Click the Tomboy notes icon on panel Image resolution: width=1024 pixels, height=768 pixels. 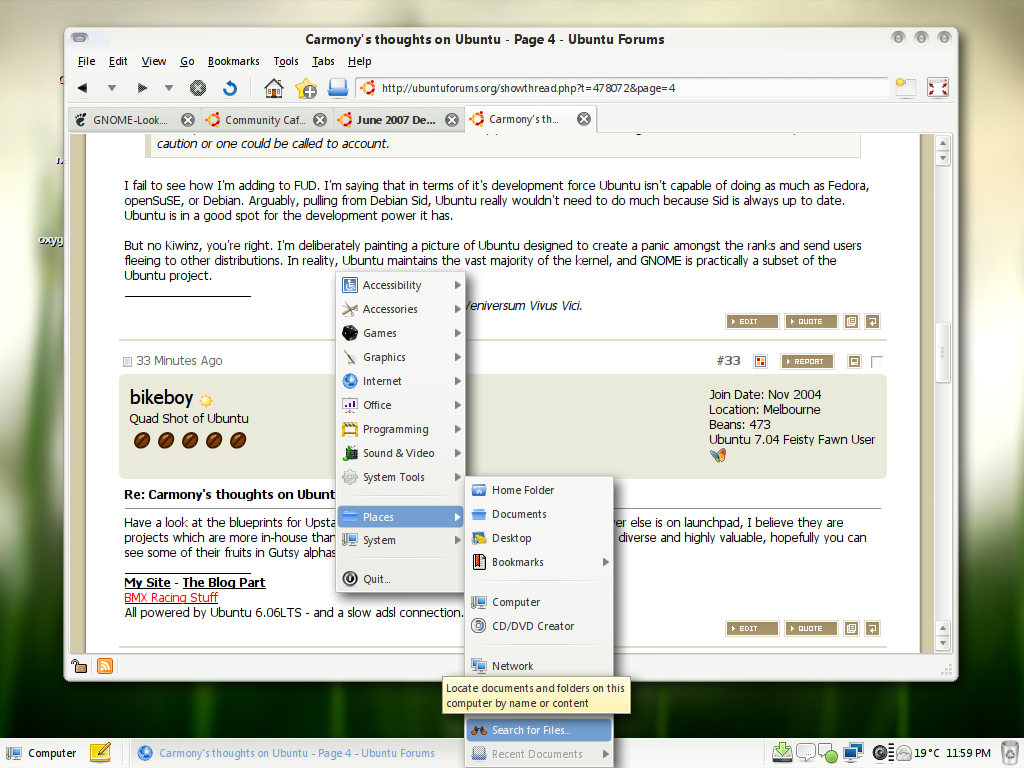click(100, 753)
